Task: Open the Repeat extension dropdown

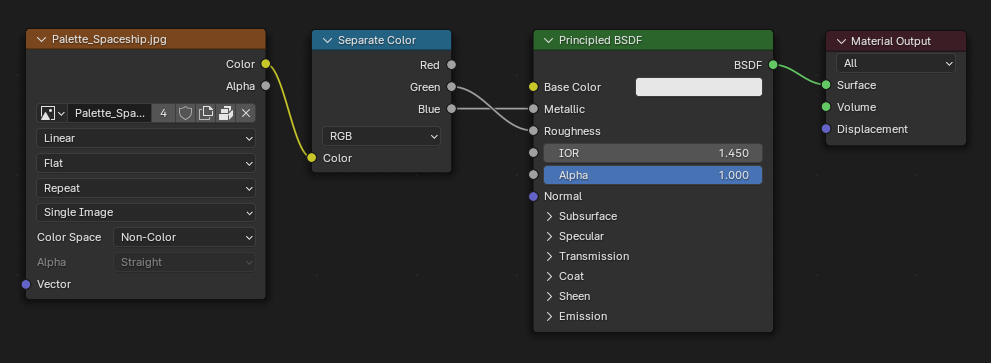Action: click(146, 188)
